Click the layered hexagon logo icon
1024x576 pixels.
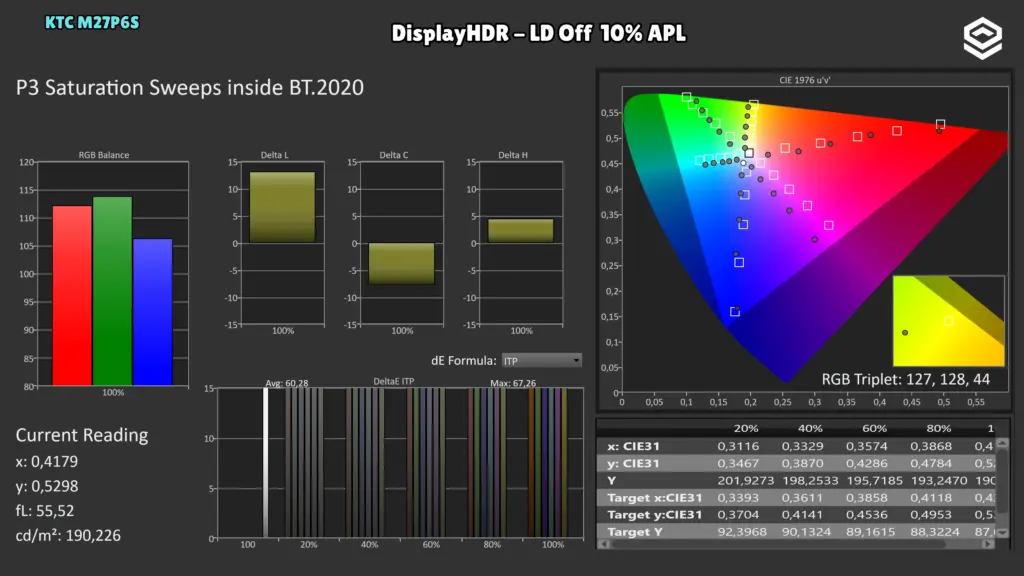[x=982, y=38]
